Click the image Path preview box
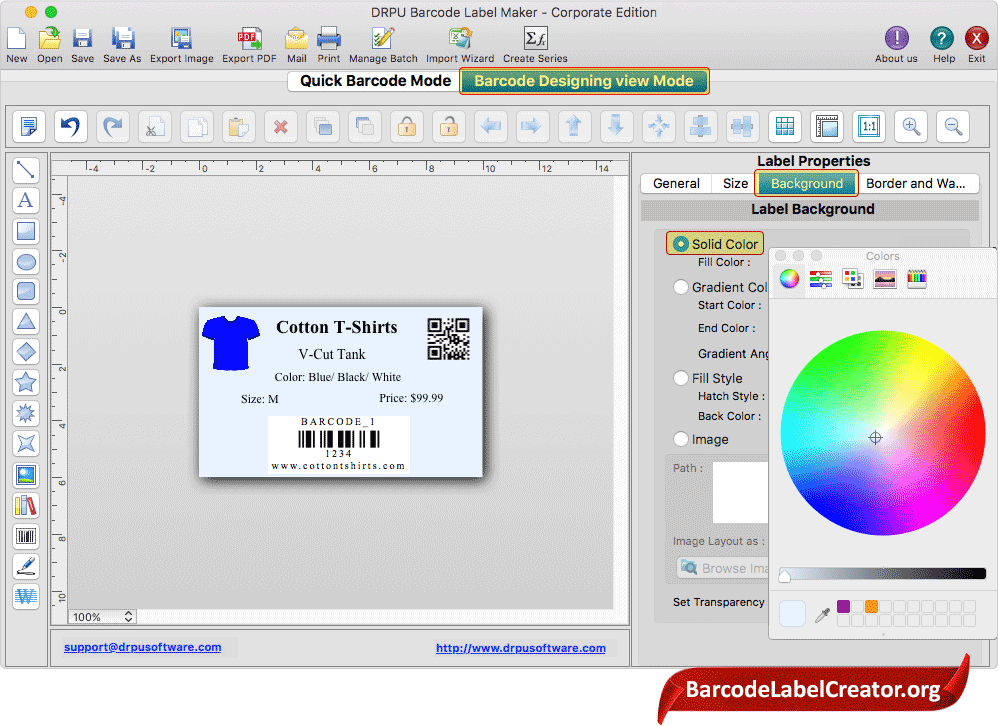 (740, 492)
